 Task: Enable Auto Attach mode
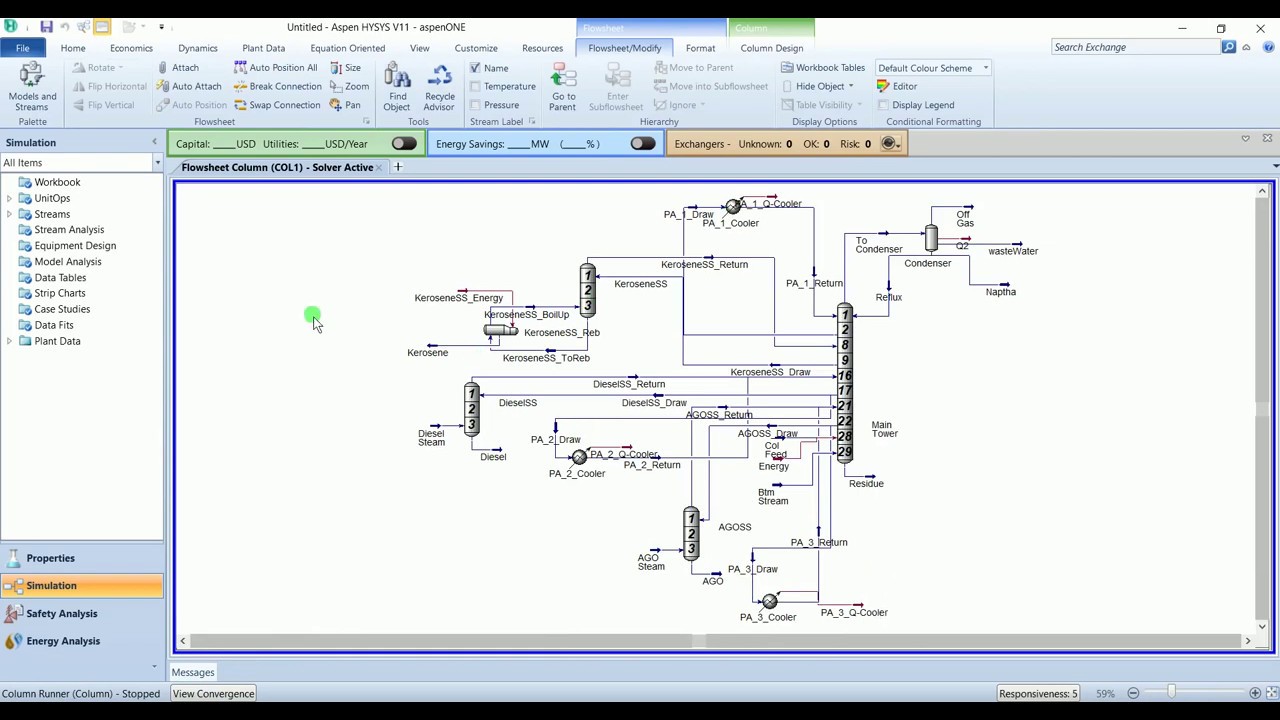pos(189,86)
